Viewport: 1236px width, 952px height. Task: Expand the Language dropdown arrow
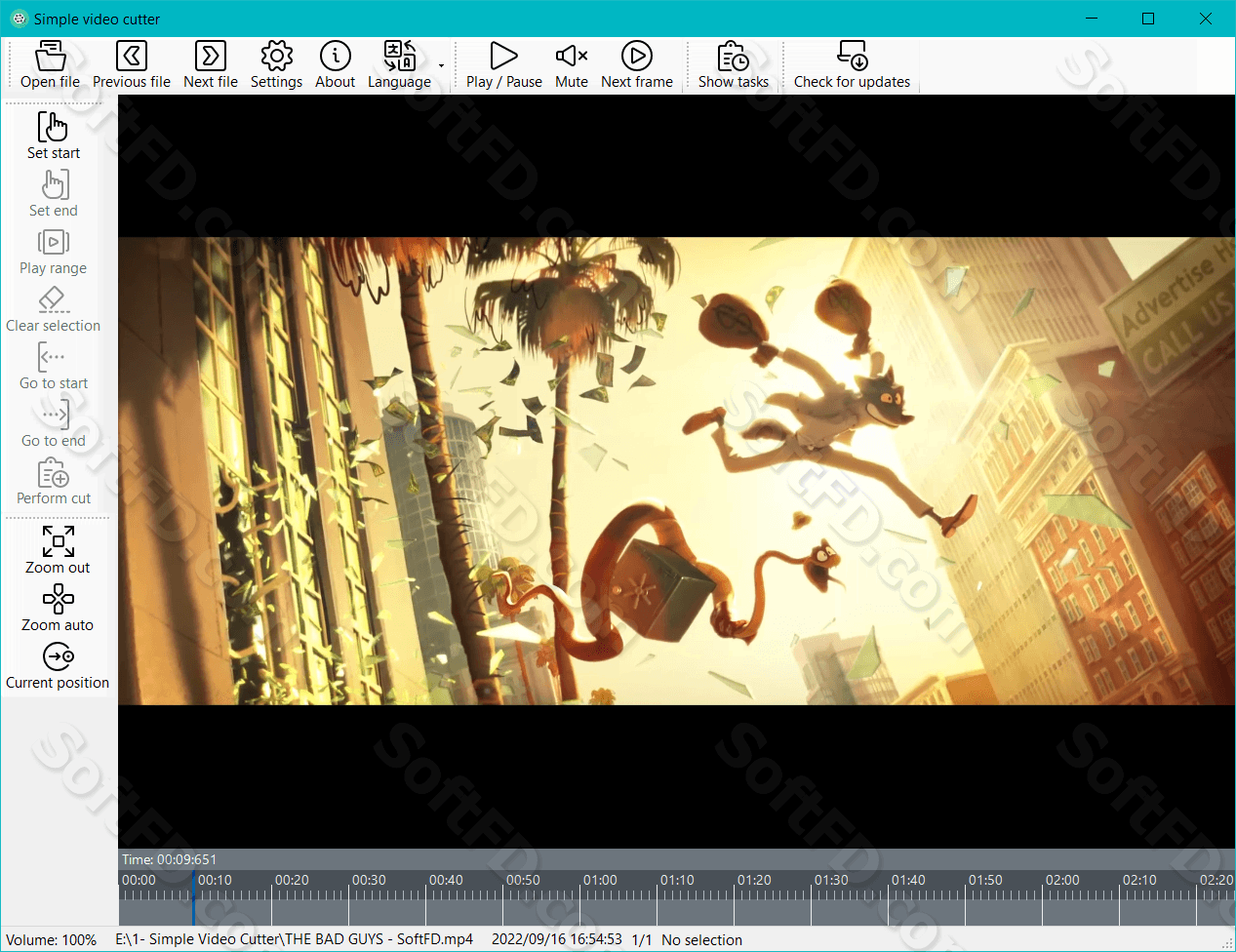click(x=441, y=66)
